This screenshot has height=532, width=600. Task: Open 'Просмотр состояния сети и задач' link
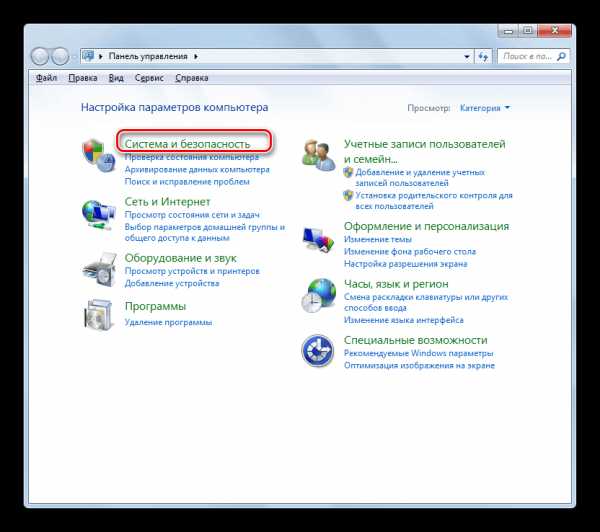[192, 215]
